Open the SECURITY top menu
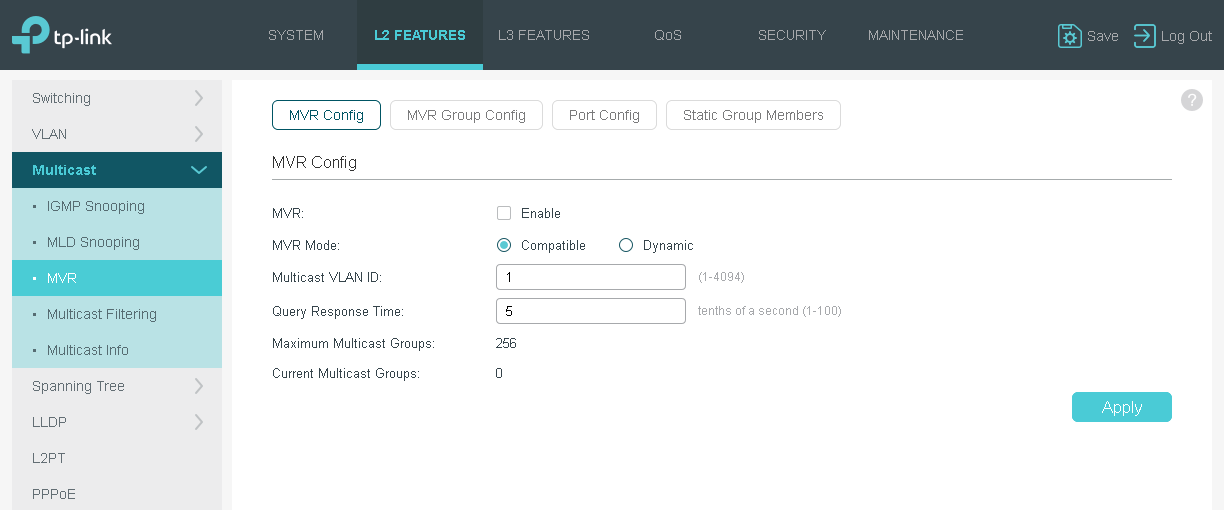 (792, 35)
